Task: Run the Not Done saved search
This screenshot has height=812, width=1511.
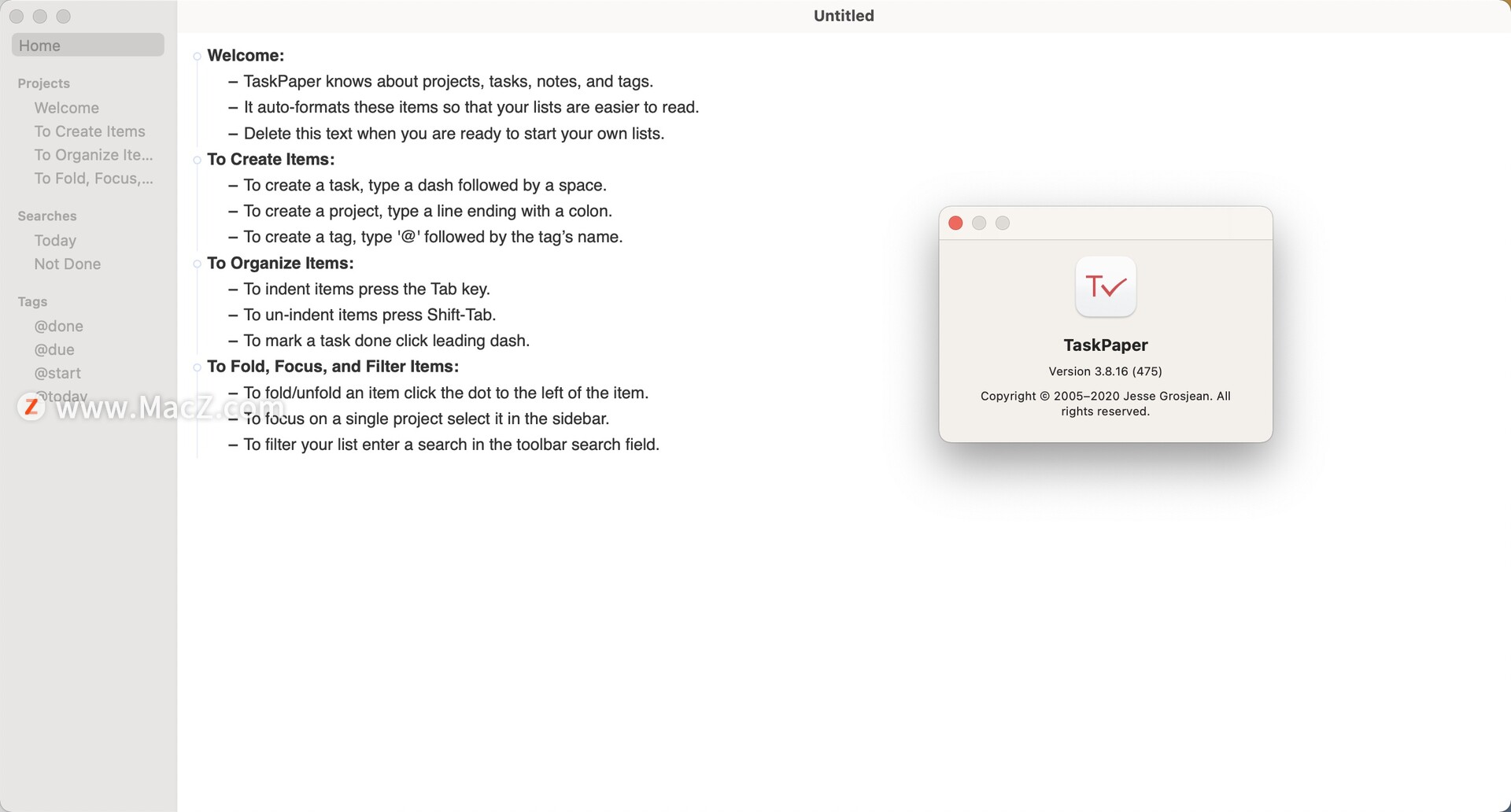Action: click(68, 264)
